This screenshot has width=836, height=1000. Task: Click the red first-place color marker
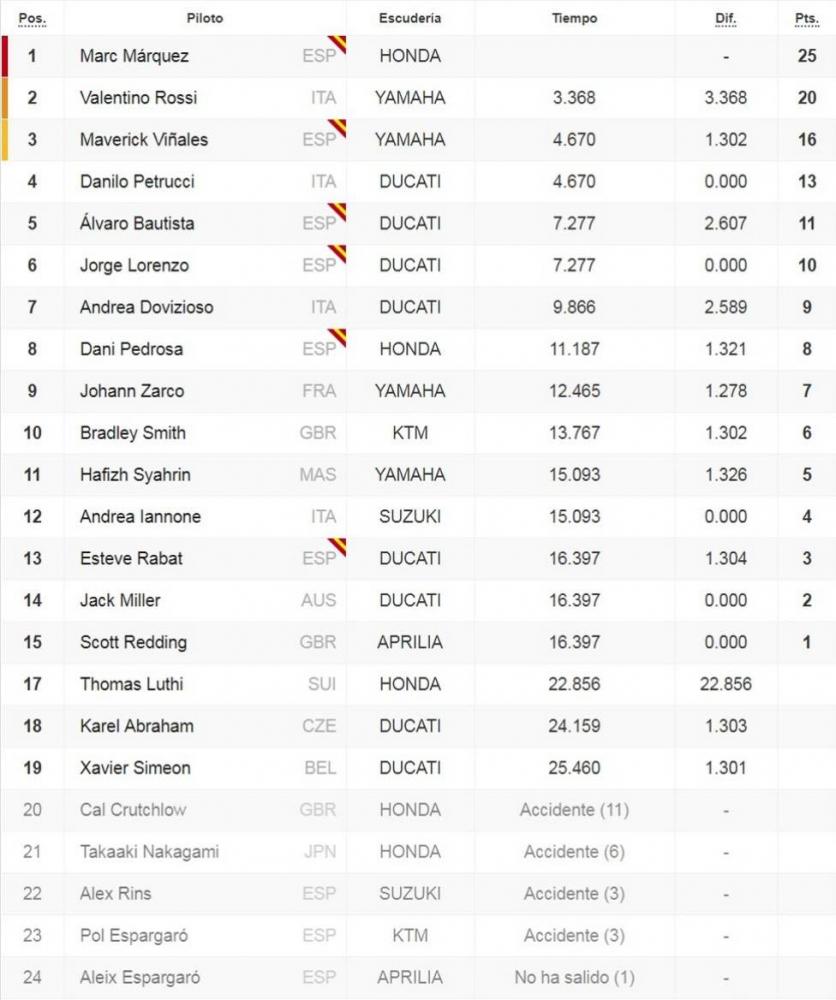tap(5, 56)
